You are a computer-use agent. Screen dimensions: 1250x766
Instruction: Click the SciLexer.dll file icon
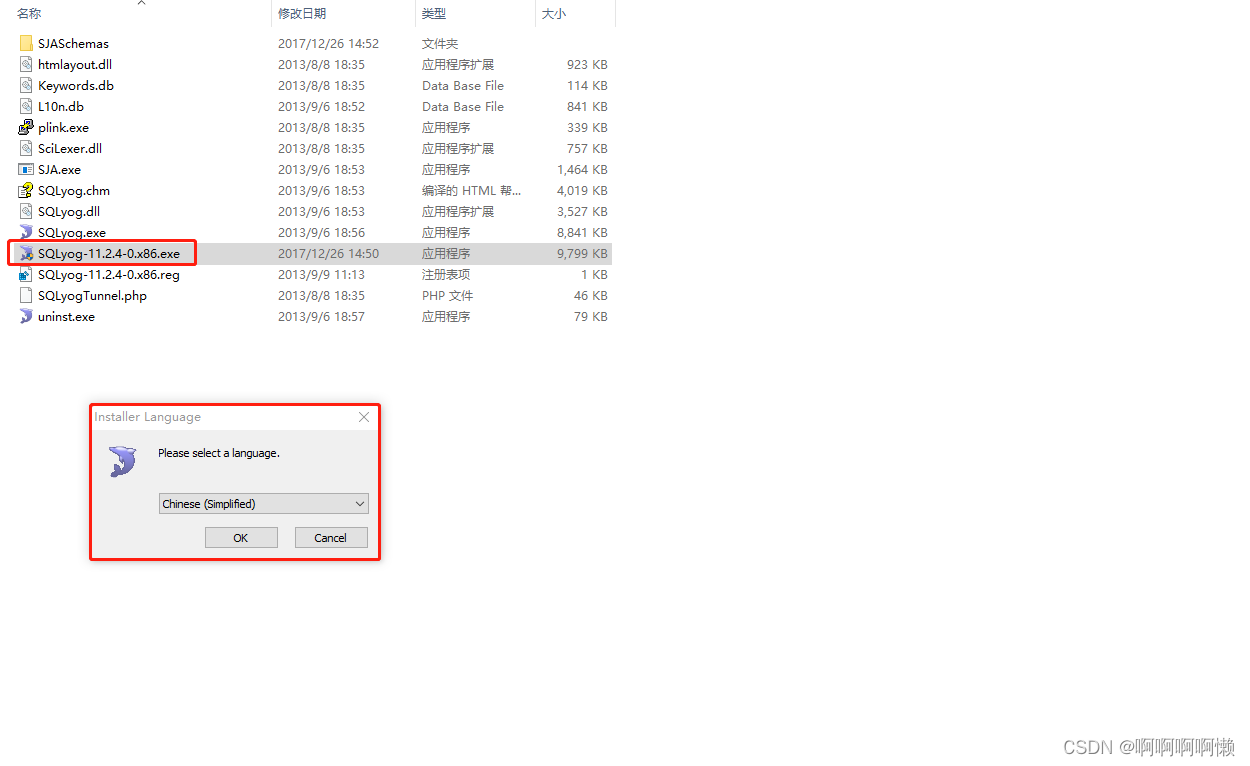point(26,148)
